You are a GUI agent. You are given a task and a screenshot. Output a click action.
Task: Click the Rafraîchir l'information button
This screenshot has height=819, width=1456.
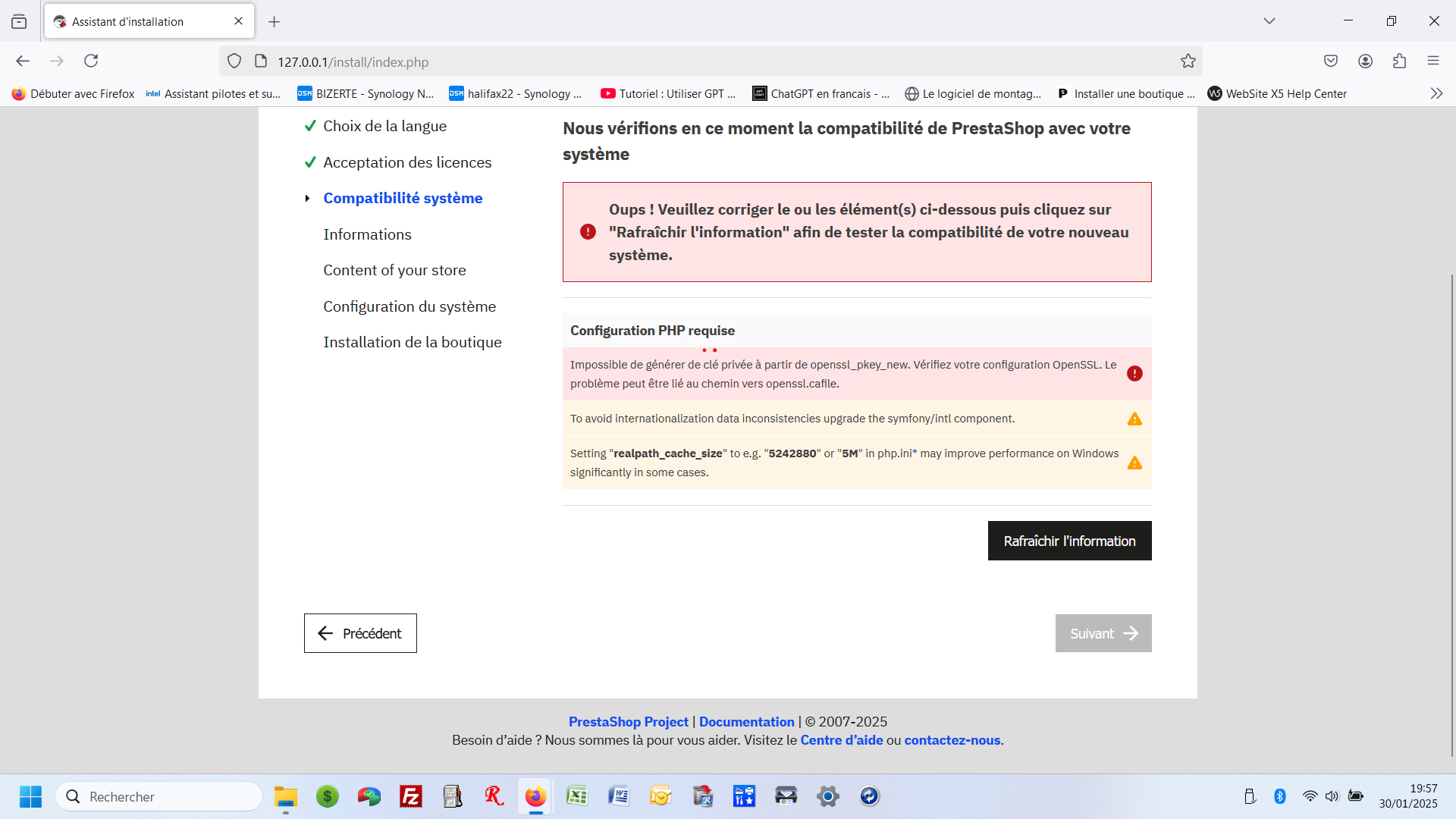pyautogui.click(x=1069, y=541)
